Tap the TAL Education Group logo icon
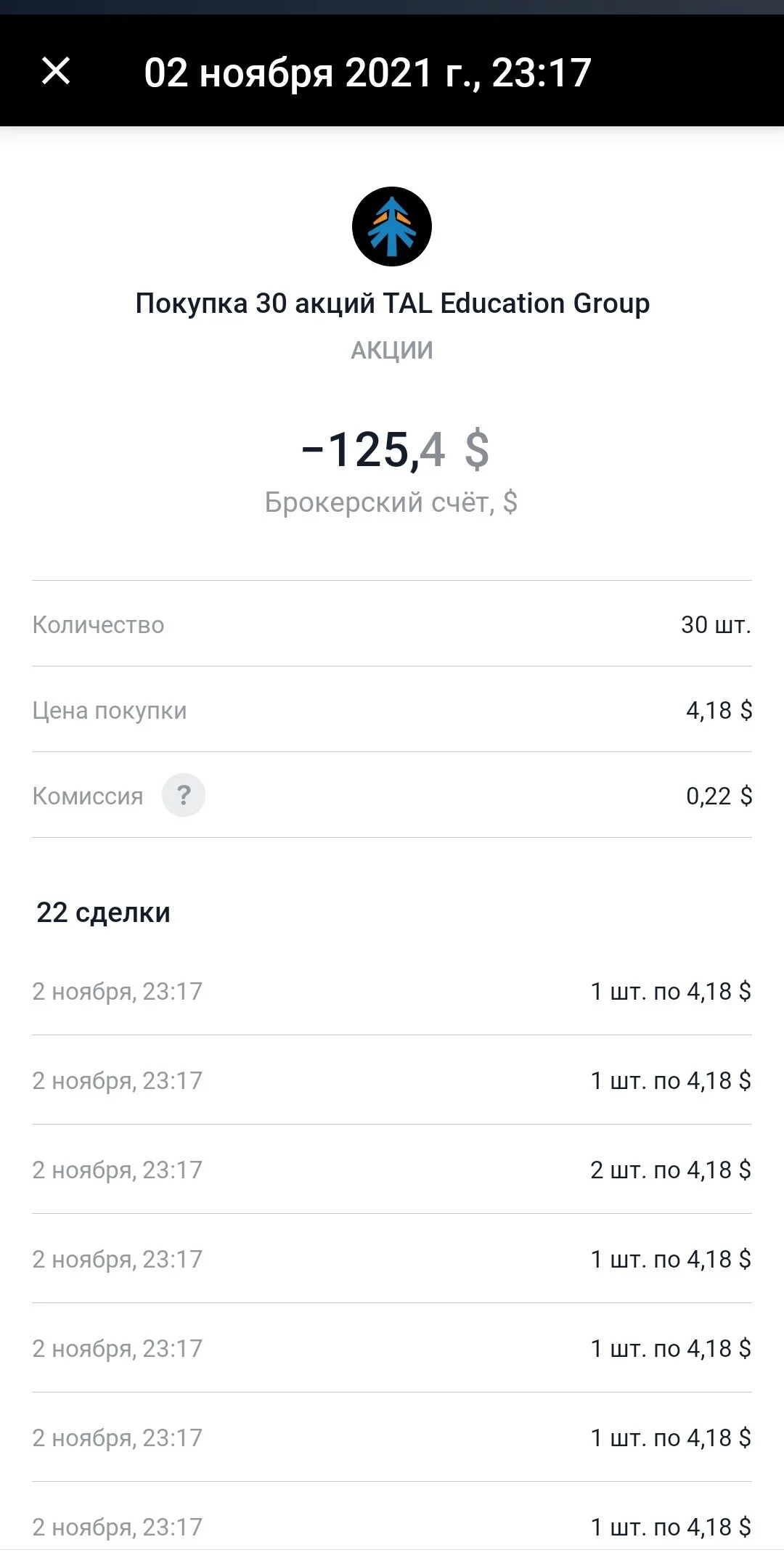 tap(392, 227)
